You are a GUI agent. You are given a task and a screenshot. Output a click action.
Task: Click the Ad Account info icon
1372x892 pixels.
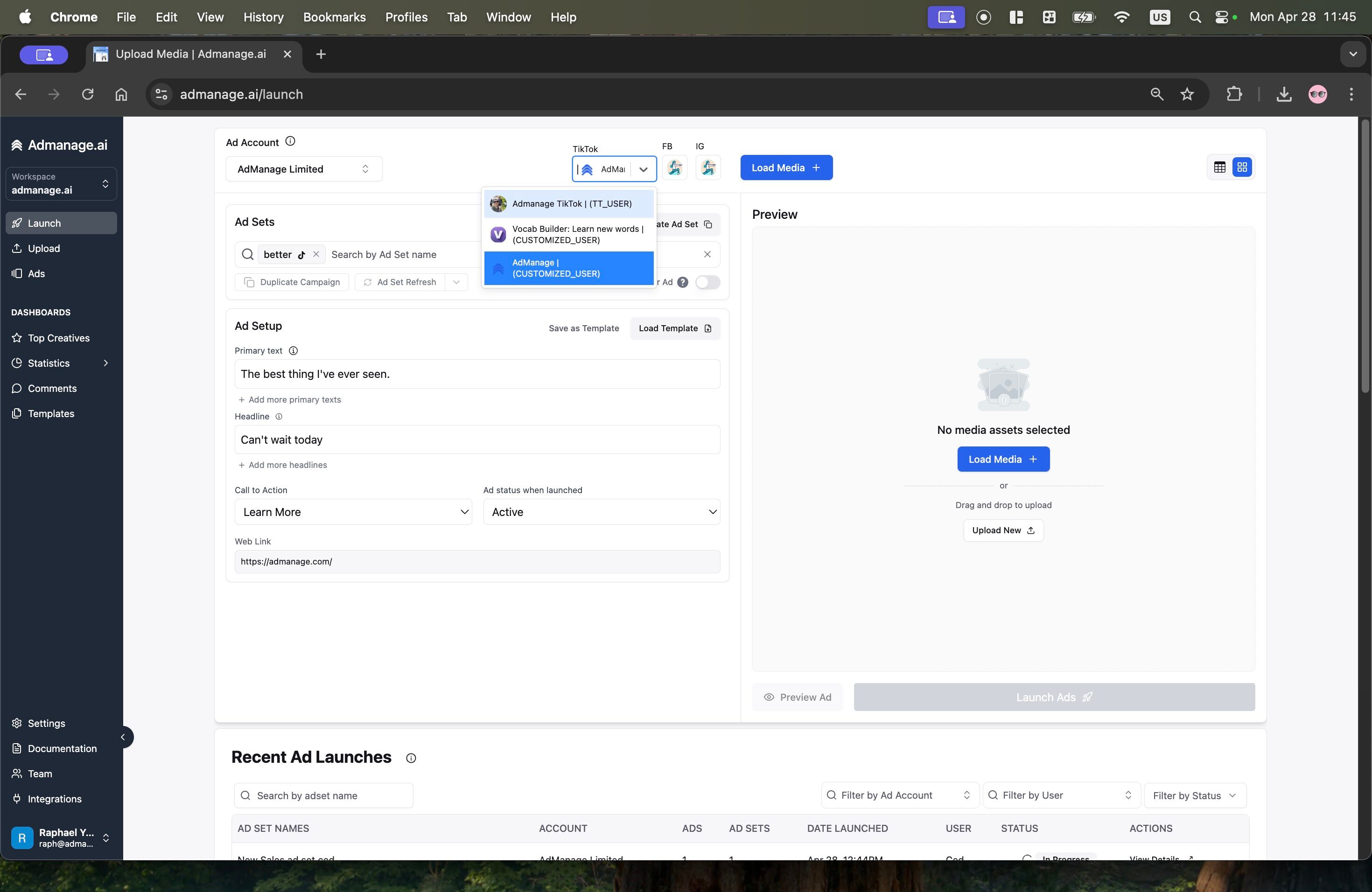[x=291, y=141]
